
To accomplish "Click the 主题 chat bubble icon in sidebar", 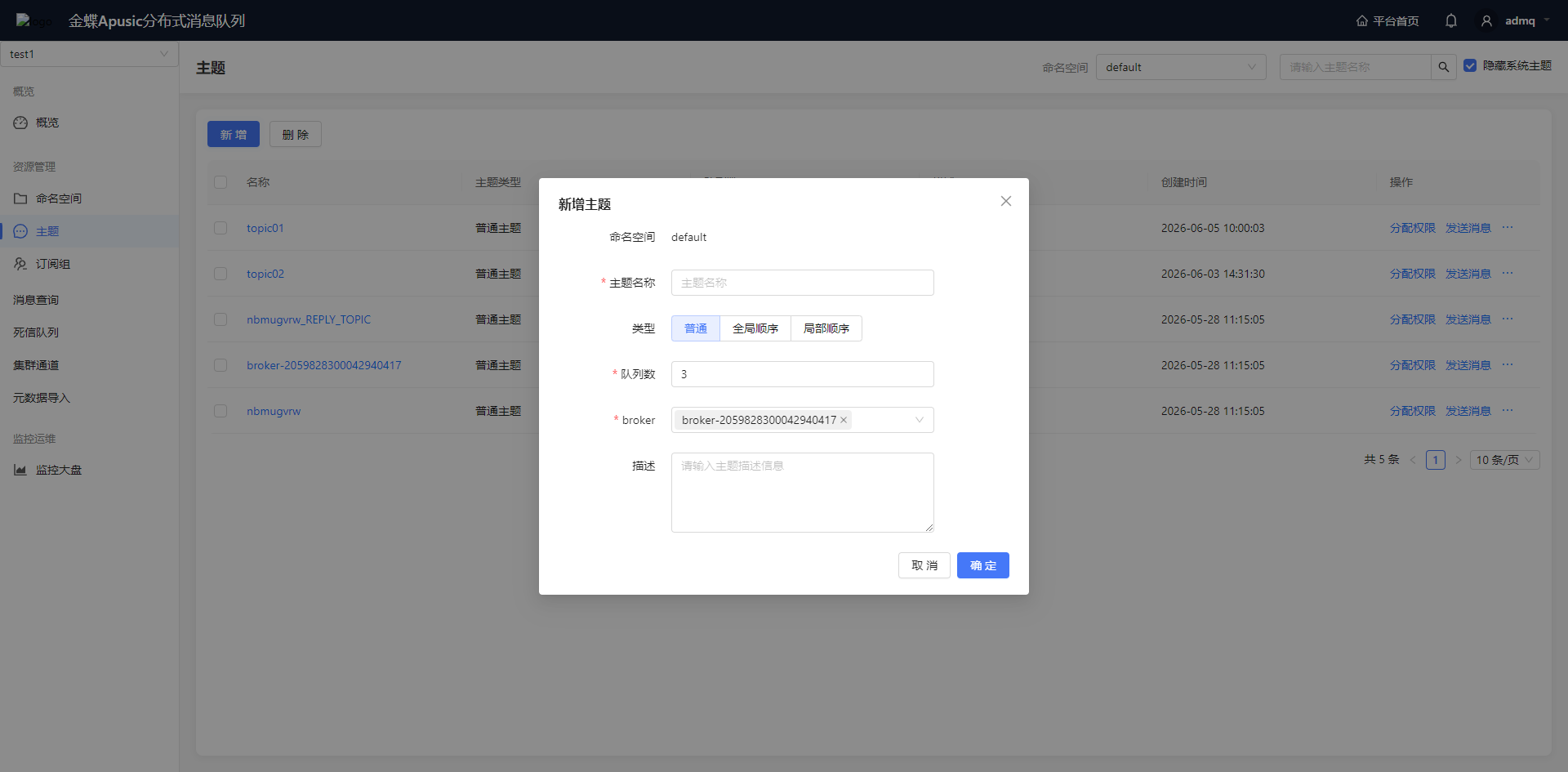I will point(20,231).
